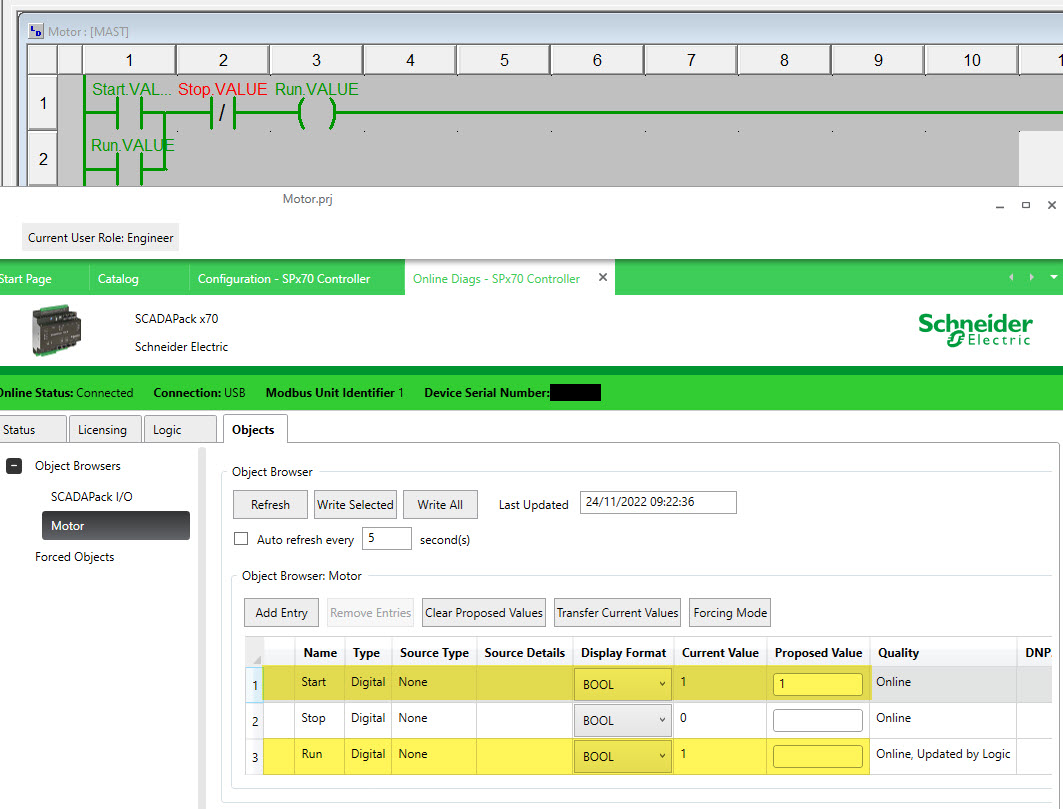Click the ladder column 6 header
The image size is (1063, 809).
point(597,60)
